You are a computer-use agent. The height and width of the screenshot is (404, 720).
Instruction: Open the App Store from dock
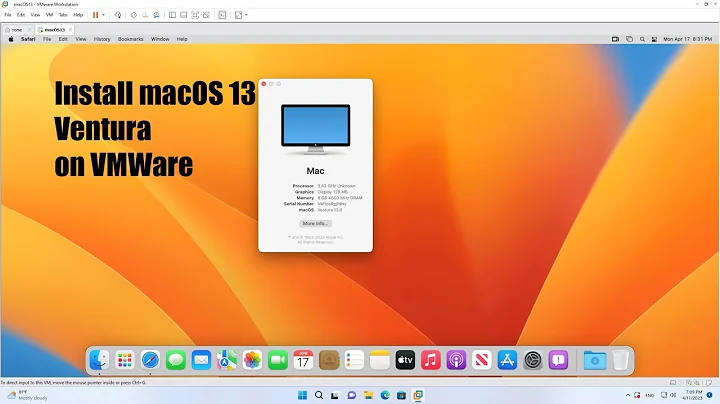point(507,360)
